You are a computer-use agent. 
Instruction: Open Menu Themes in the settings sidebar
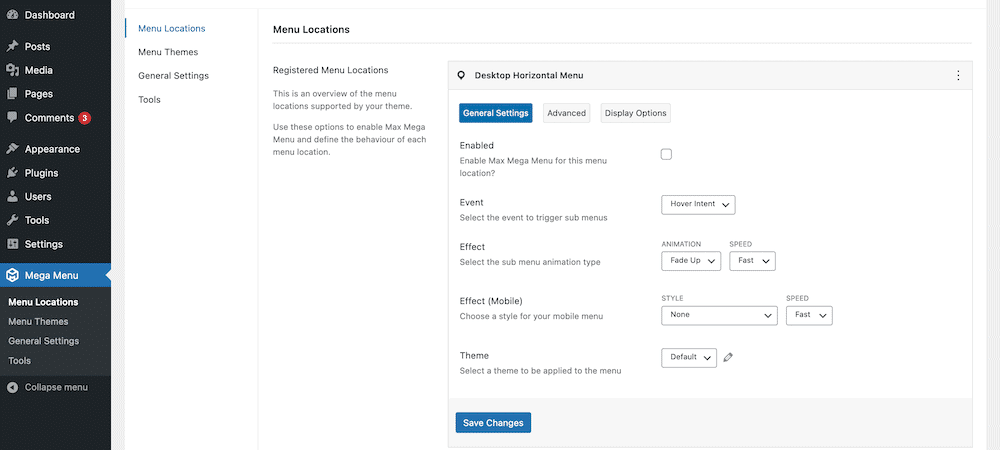pyautogui.click(x=168, y=52)
